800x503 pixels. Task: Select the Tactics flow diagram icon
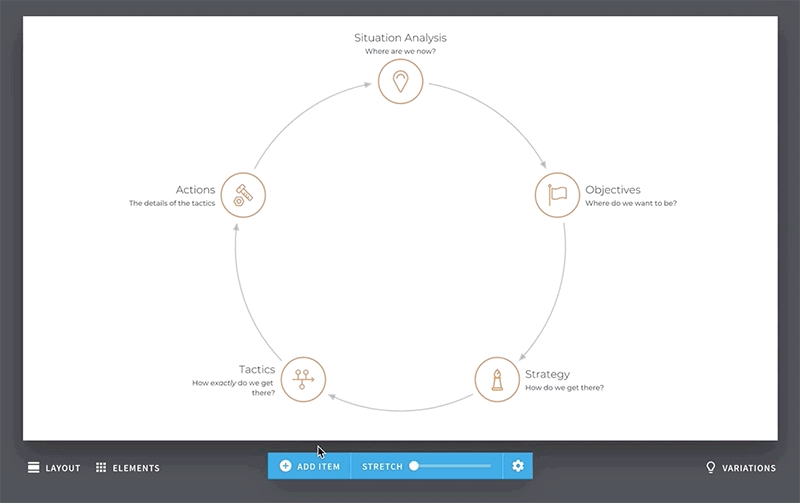(x=303, y=379)
